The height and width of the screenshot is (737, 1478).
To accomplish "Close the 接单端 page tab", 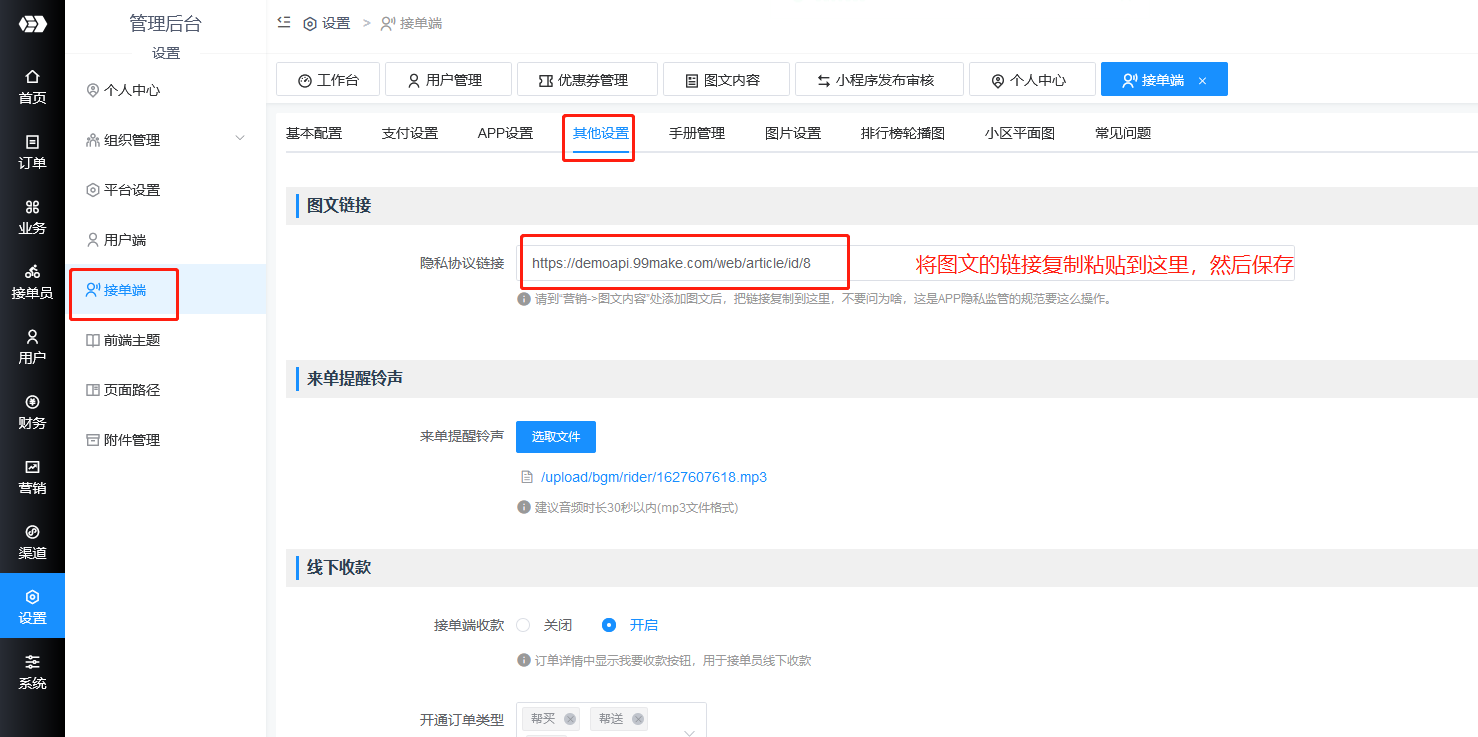I will pos(1202,80).
